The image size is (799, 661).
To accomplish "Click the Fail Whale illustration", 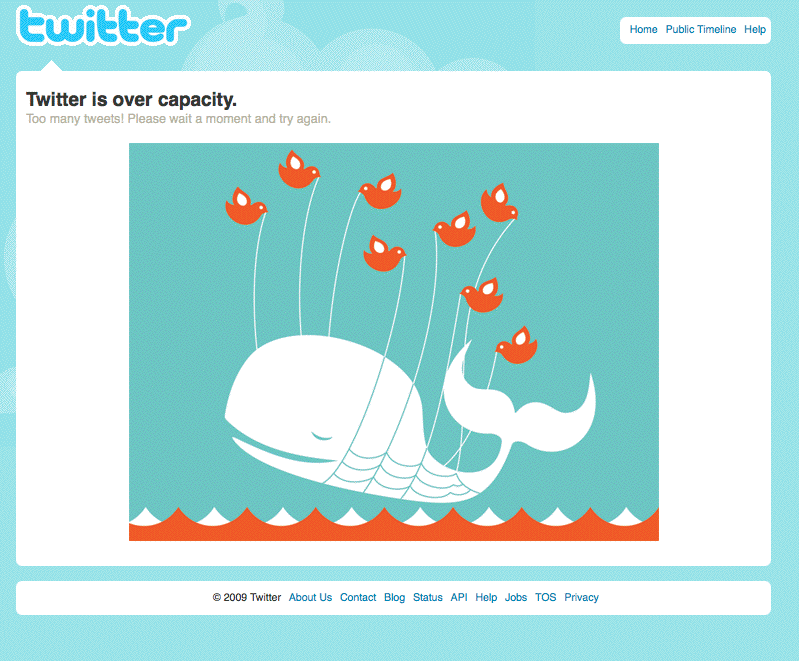I will point(394,342).
